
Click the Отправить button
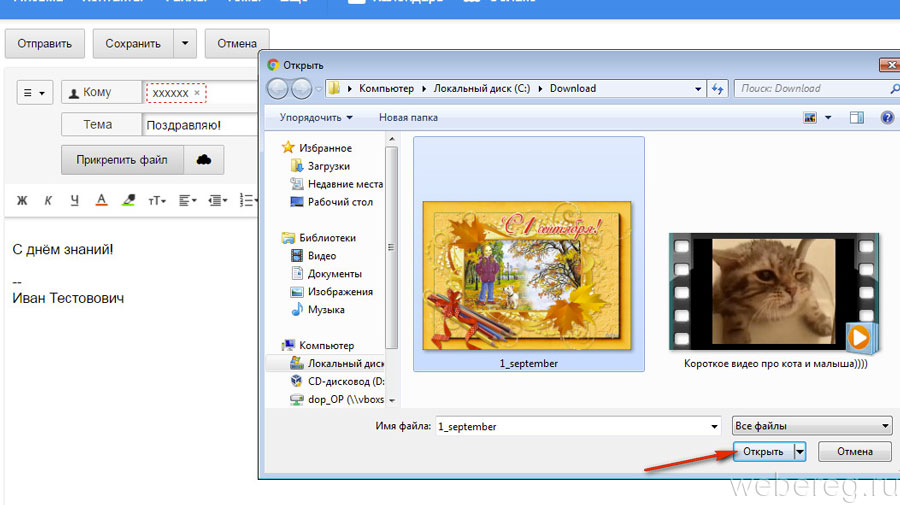(45, 44)
